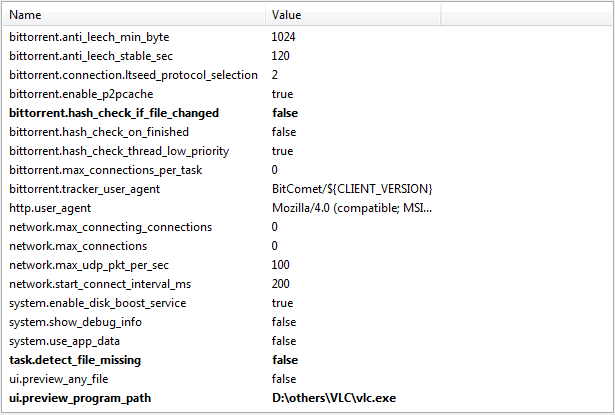The width and height of the screenshot is (615, 415).
Task: Select bittorrent.hash_check_thread_low_priority entry
Action: click(x=118, y=151)
